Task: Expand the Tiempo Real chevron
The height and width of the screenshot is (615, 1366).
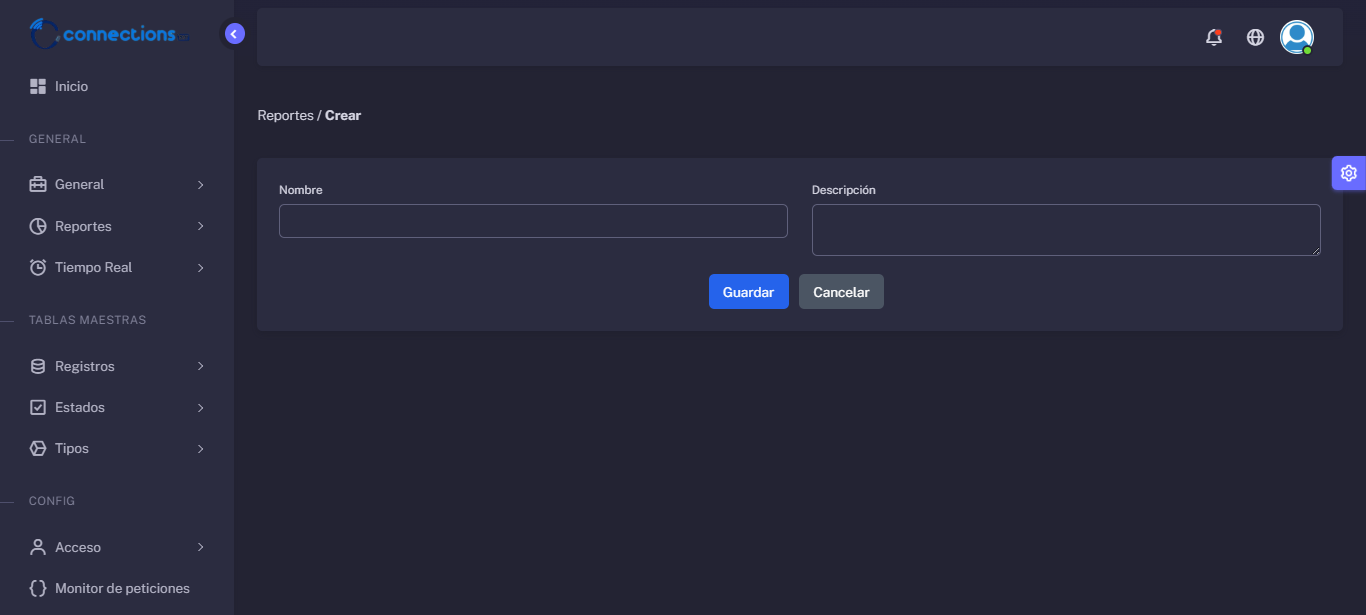Action: 201,268
